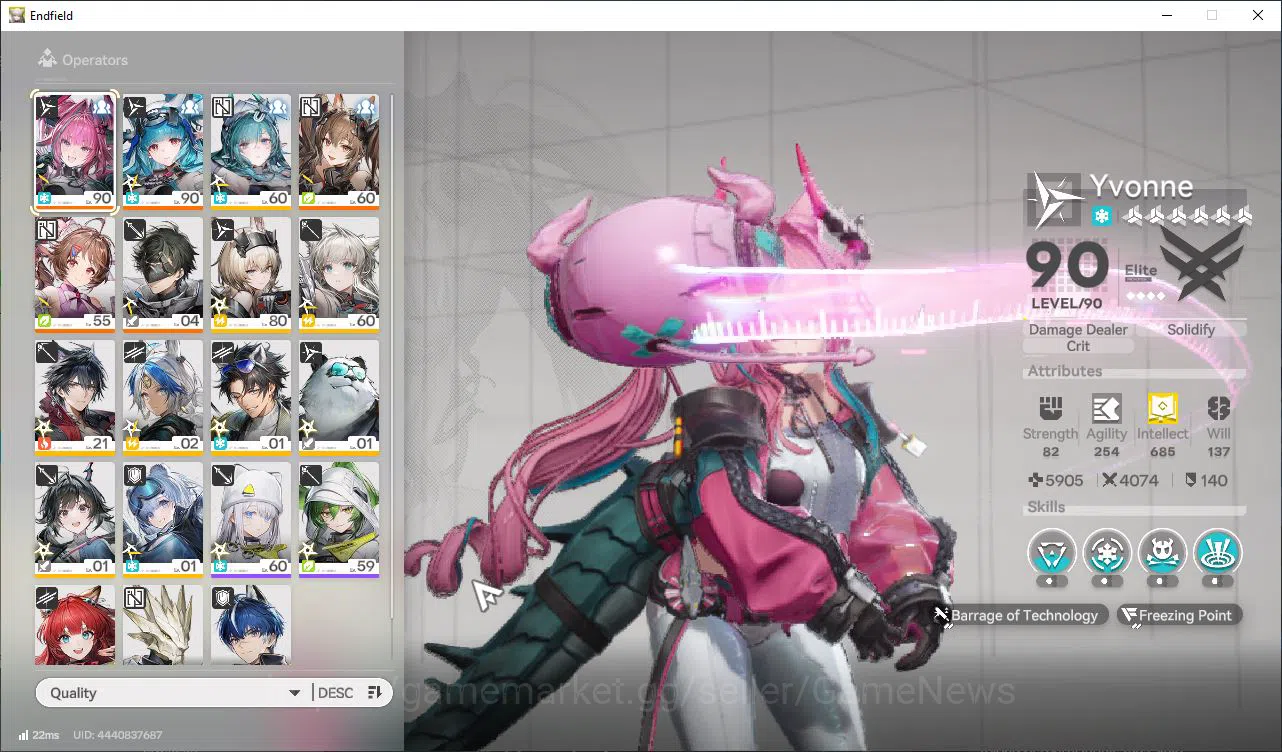This screenshot has height=752, width=1282.
Task: Click the Yvonne operator name
Action: tap(1141, 187)
